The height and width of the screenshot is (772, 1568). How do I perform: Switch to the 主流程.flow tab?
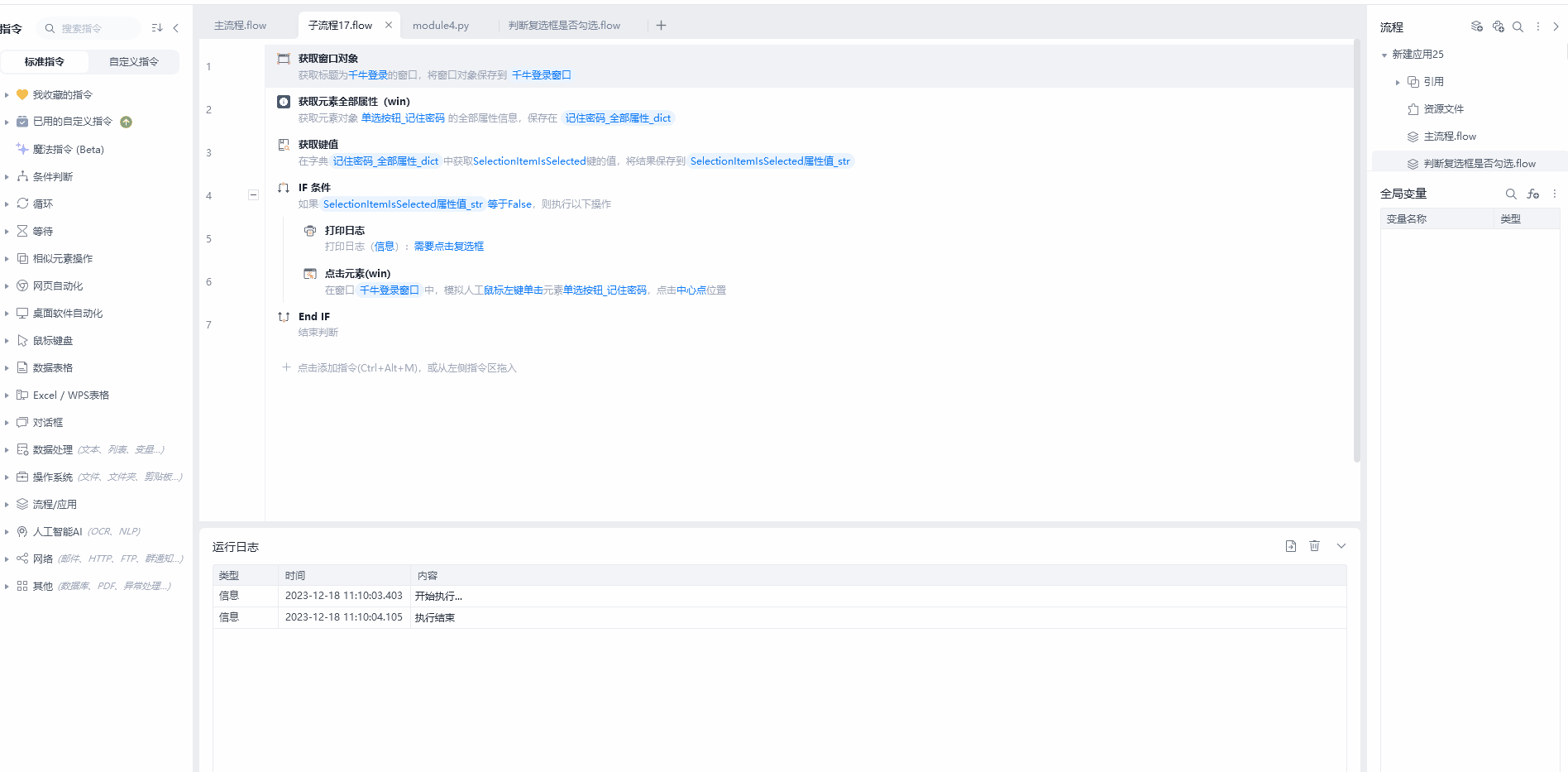[241, 26]
